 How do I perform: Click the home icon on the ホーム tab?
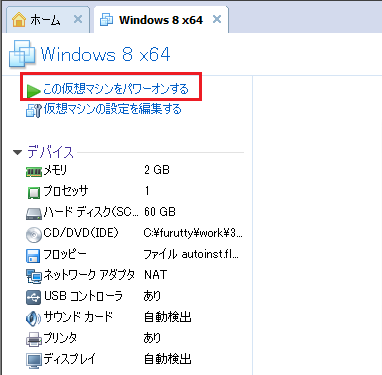pos(19,20)
